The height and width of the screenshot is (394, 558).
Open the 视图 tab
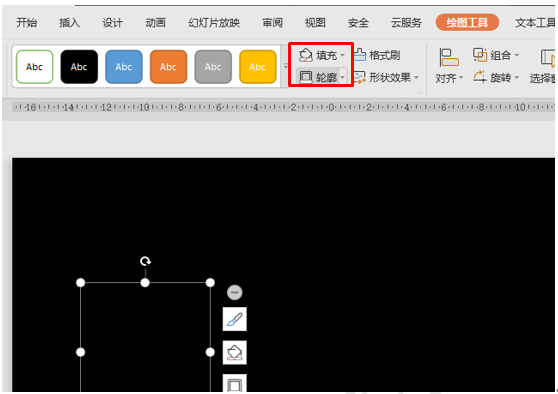coord(315,23)
